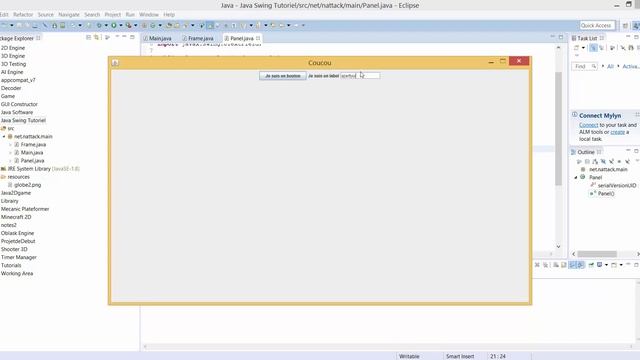Click the 'Je suis un bouton' button

tap(282, 76)
